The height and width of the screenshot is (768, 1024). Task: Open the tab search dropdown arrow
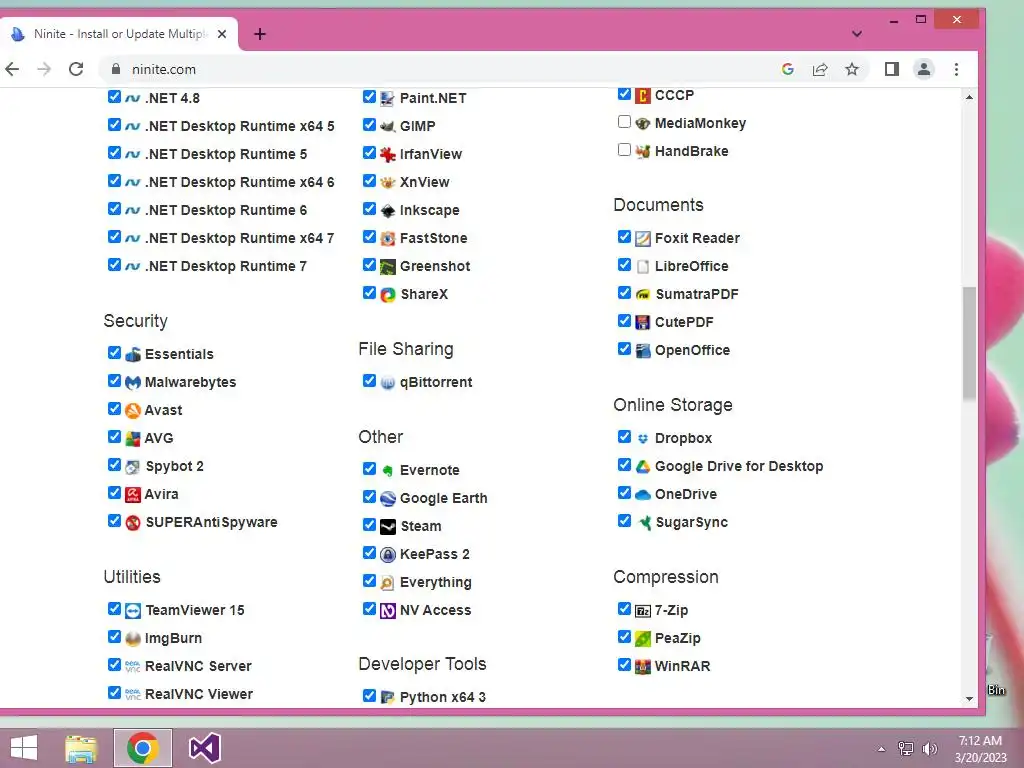(857, 34)
